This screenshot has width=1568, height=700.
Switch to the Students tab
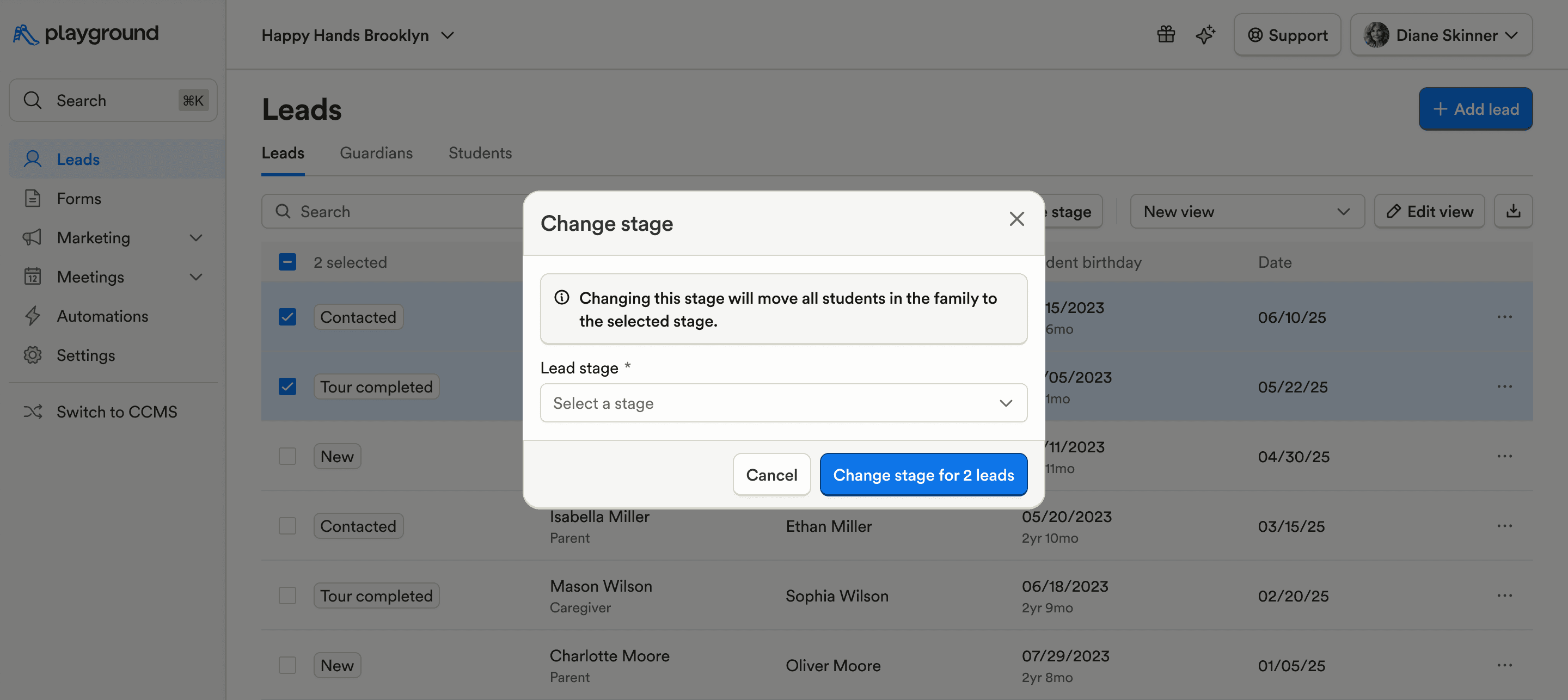pos(480,153)
